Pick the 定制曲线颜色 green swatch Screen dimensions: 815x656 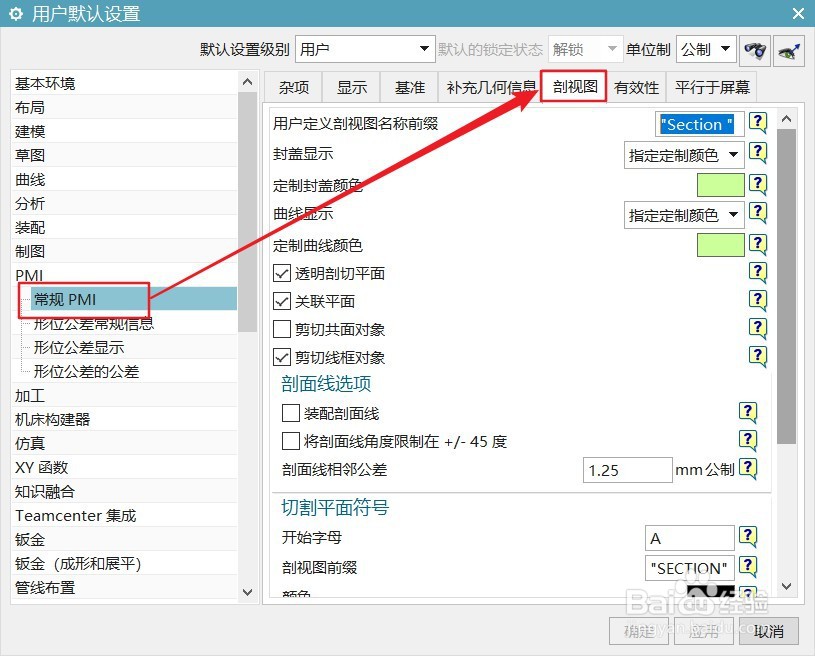click(x=720, y=245)
